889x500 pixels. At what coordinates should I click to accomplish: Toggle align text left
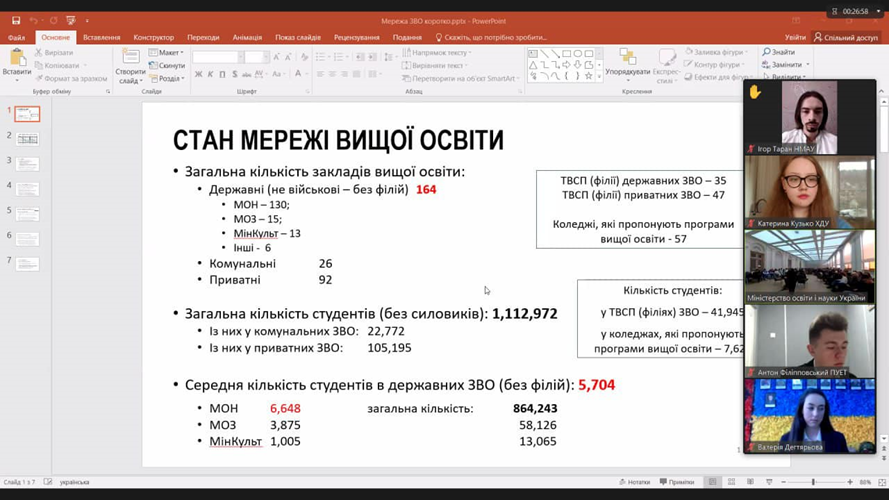pos(320,74)
